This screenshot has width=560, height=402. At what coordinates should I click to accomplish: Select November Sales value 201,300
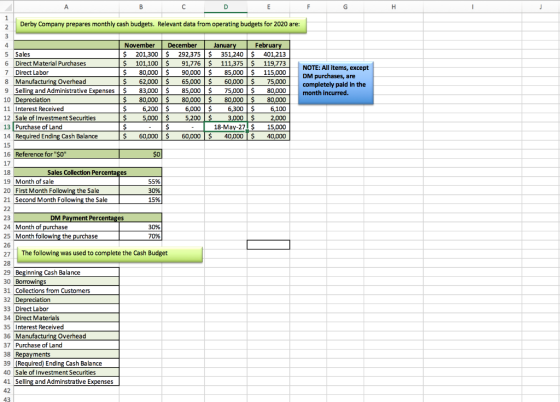tap(141, 54)
